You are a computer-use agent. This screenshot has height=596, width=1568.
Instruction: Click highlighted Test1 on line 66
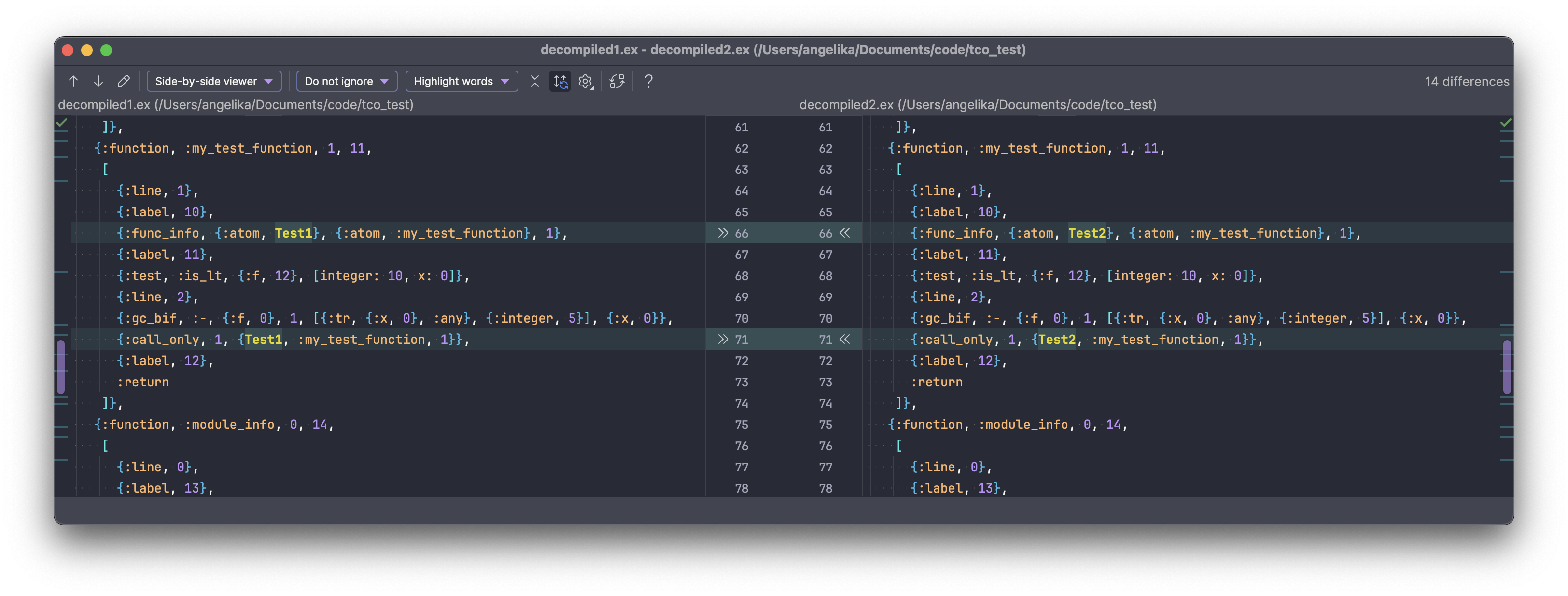click(294, 233)
